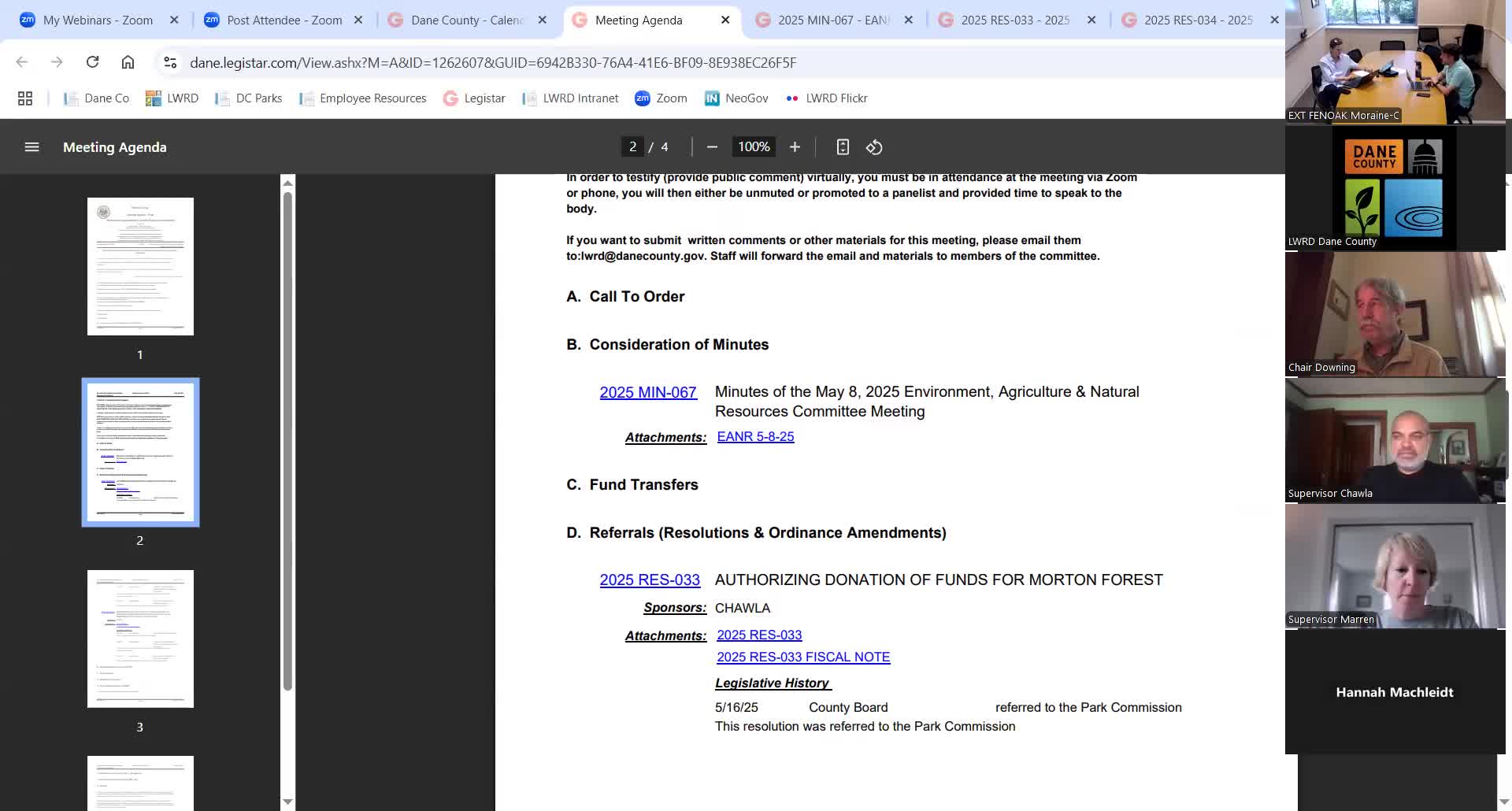Screen dimensions: 1512x811
Task: Open the 2025 MIN-067 minutes link
Action: [x=647, y=392]
